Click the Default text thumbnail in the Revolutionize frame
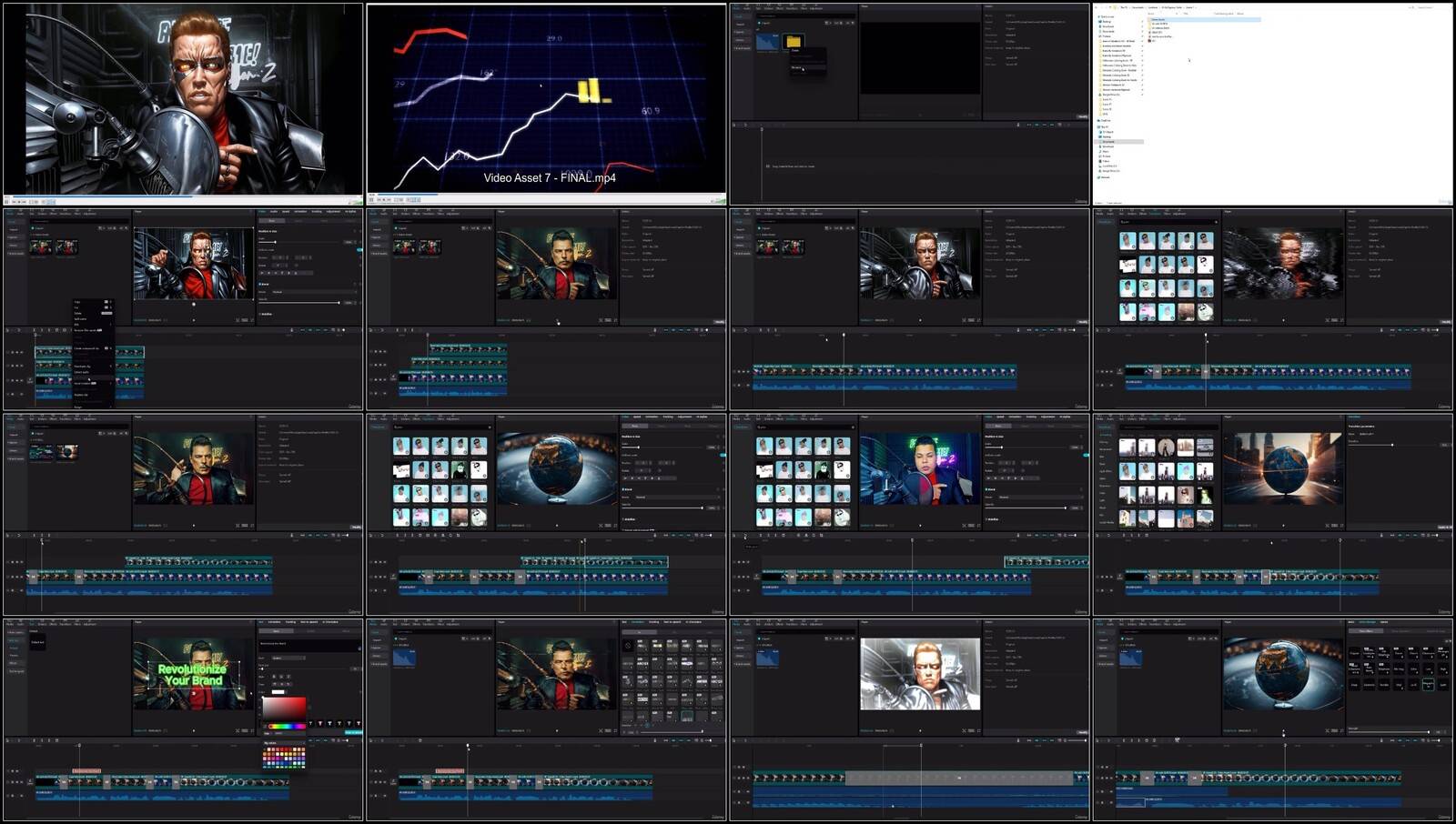Image resolution: width=1456 pixels, height=824 pixels. coord(37,642)
